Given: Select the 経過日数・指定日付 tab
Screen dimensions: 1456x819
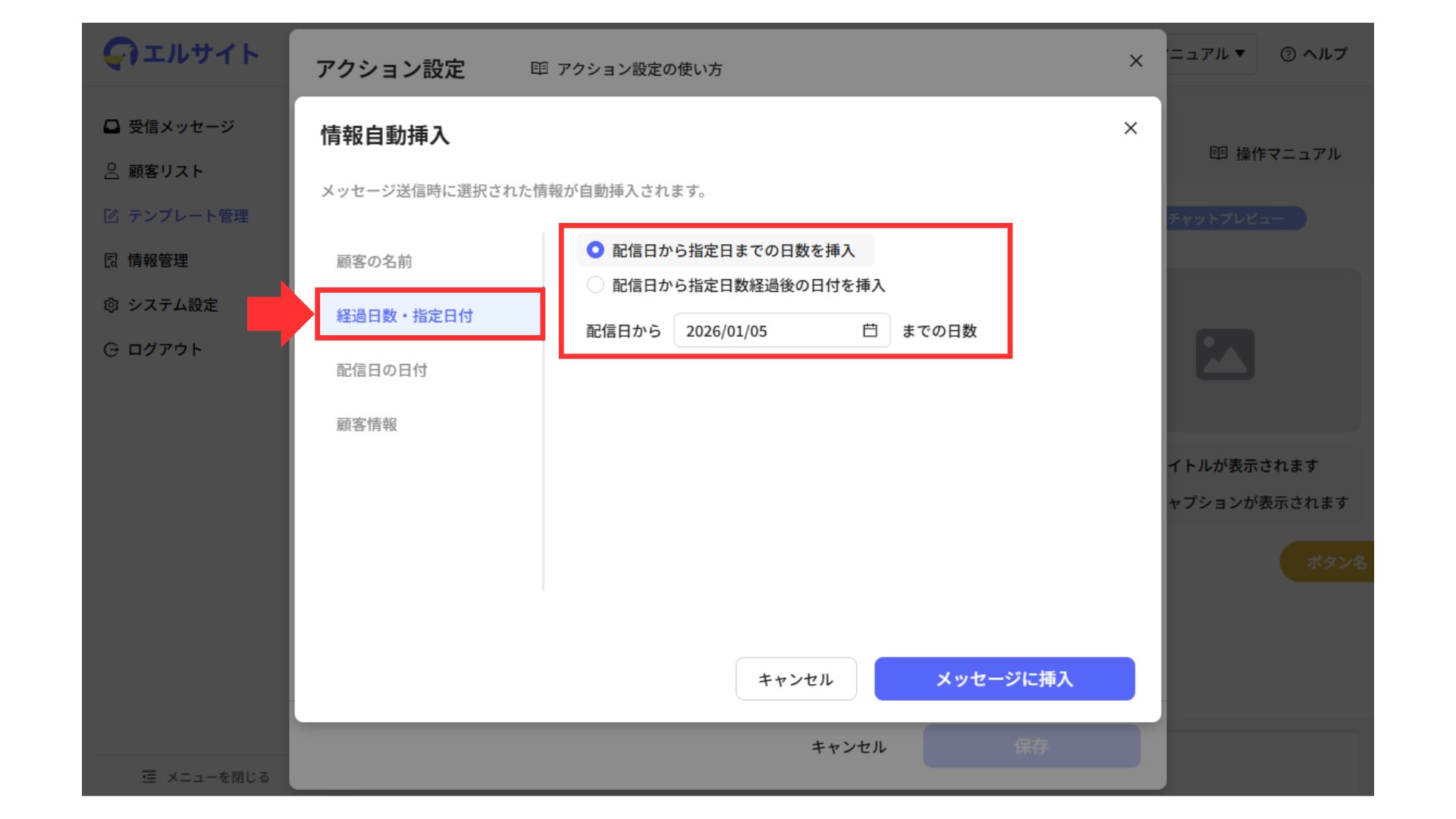Looking at the screenshot, I should [x=404, y=315].
